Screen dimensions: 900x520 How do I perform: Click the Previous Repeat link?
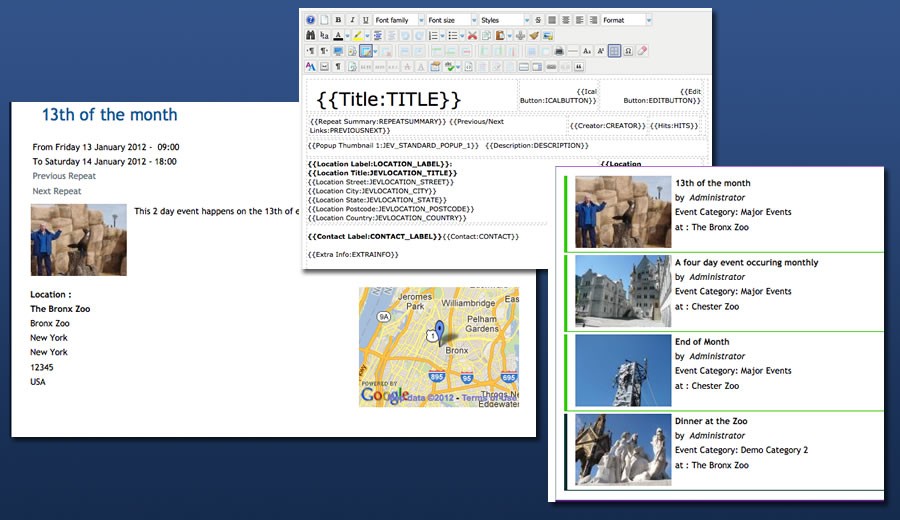(x=64, y=176)
